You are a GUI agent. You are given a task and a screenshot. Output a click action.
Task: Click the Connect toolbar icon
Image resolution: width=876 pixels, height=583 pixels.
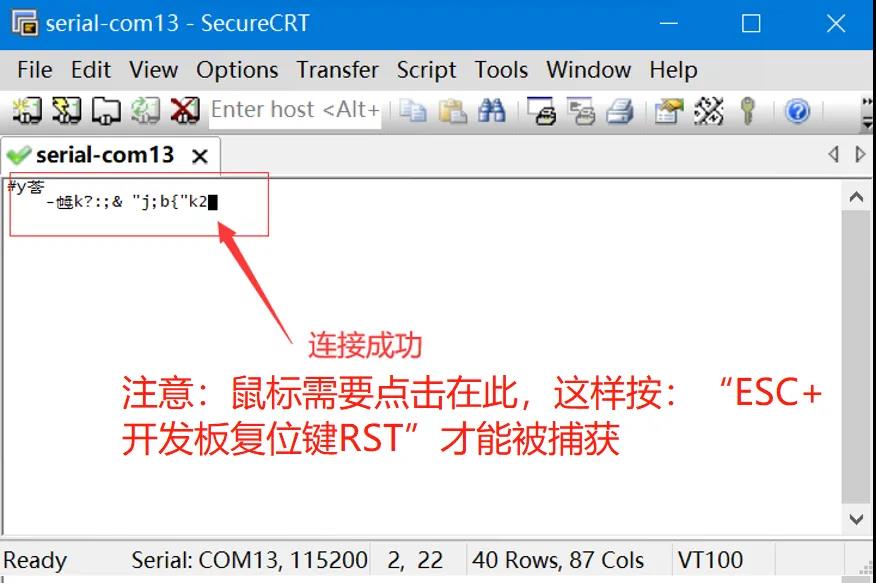(27, 110)
